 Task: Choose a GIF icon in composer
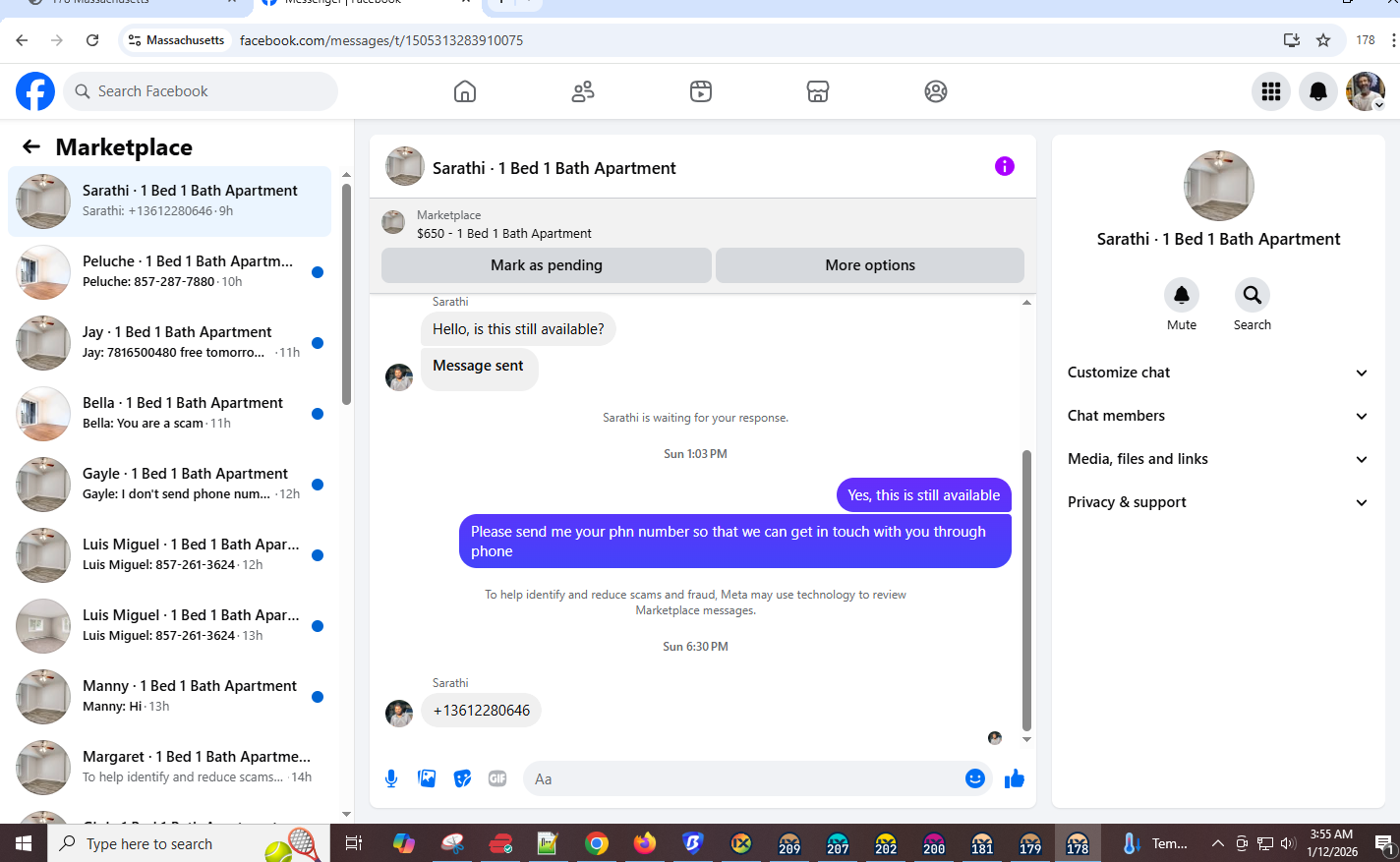click(497, 778)
